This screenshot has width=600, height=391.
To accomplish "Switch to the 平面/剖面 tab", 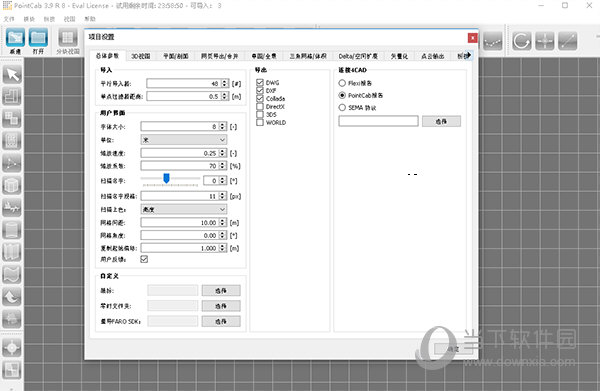I will pos(176,56).
